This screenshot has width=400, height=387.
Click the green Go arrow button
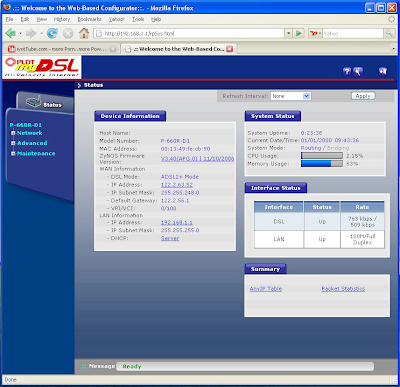pyautogui.click(x=299, y=33)
